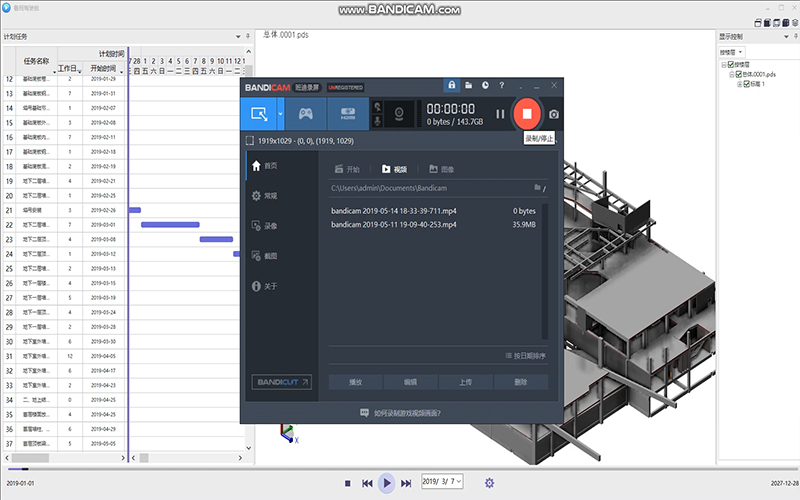Open Bandicam output folder icon in title bar
The image size is (800, 500).
click(468, 85)
